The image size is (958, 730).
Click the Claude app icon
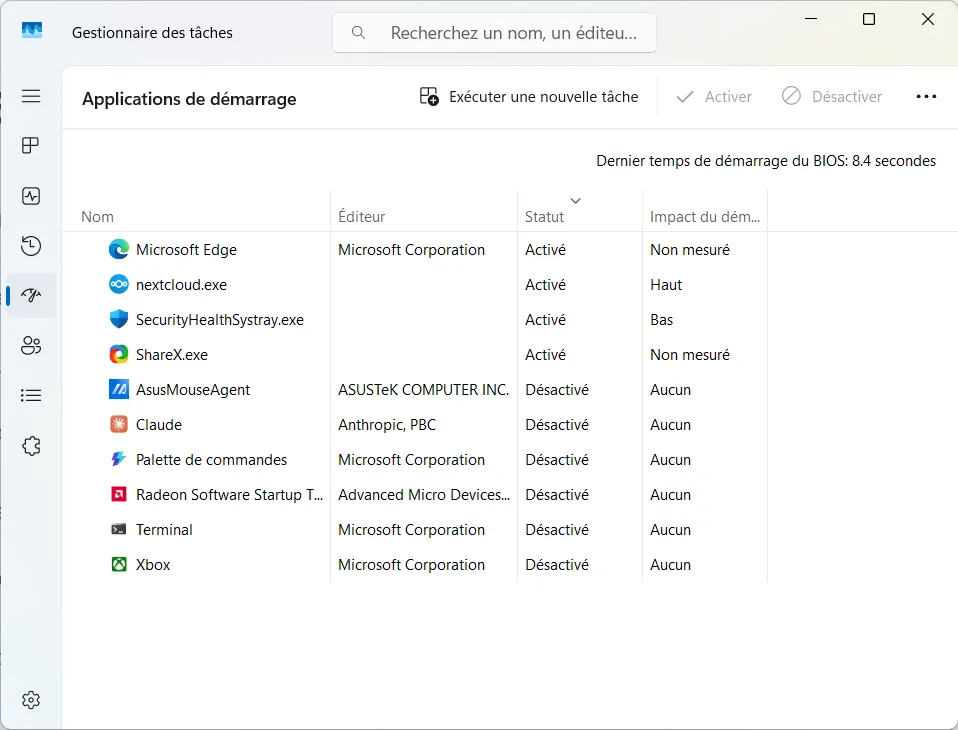click(x=119, y=424)
